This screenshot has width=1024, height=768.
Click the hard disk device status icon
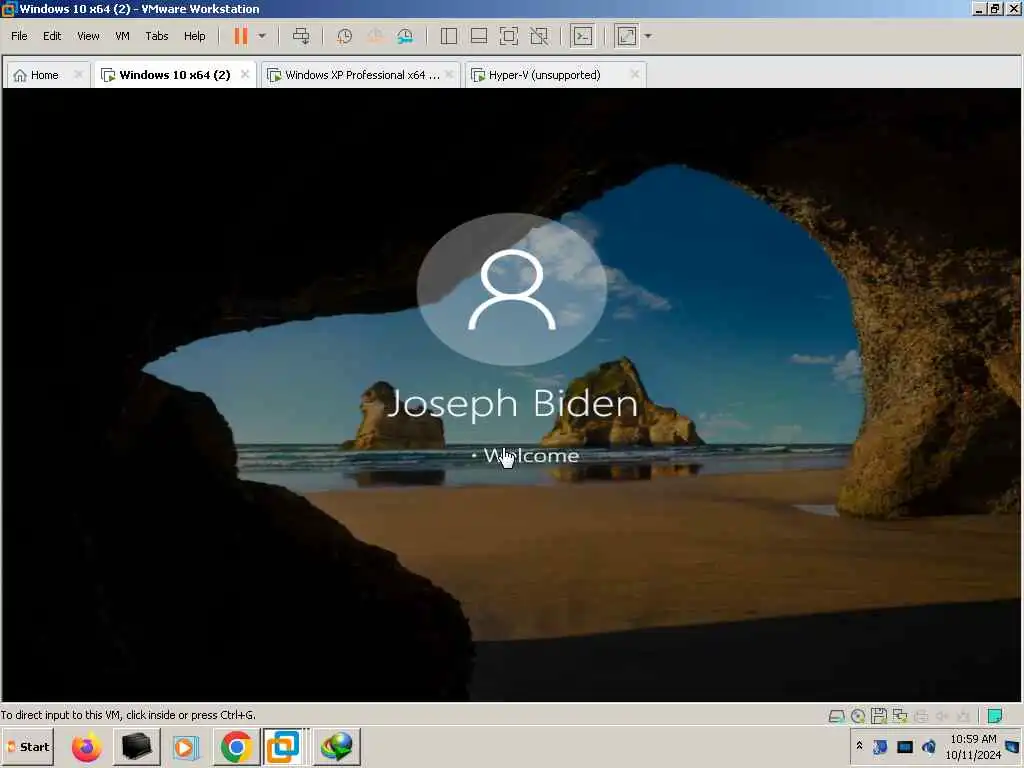click(x=837, y=716)
